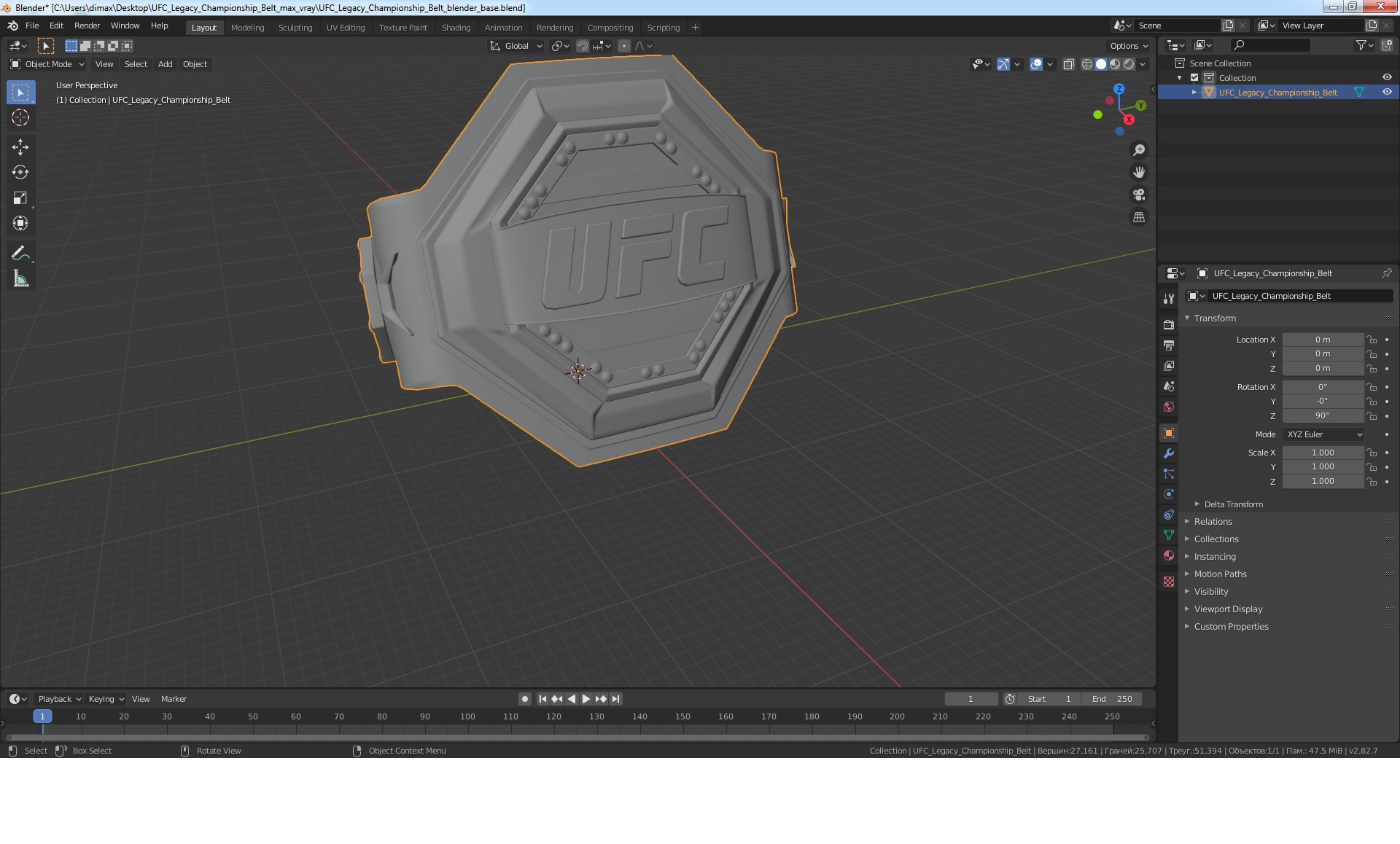The height and width of the screenshot is (844, 1400).
Task: Open Modifiers wrench properties tab
Action: (1169, 453)
